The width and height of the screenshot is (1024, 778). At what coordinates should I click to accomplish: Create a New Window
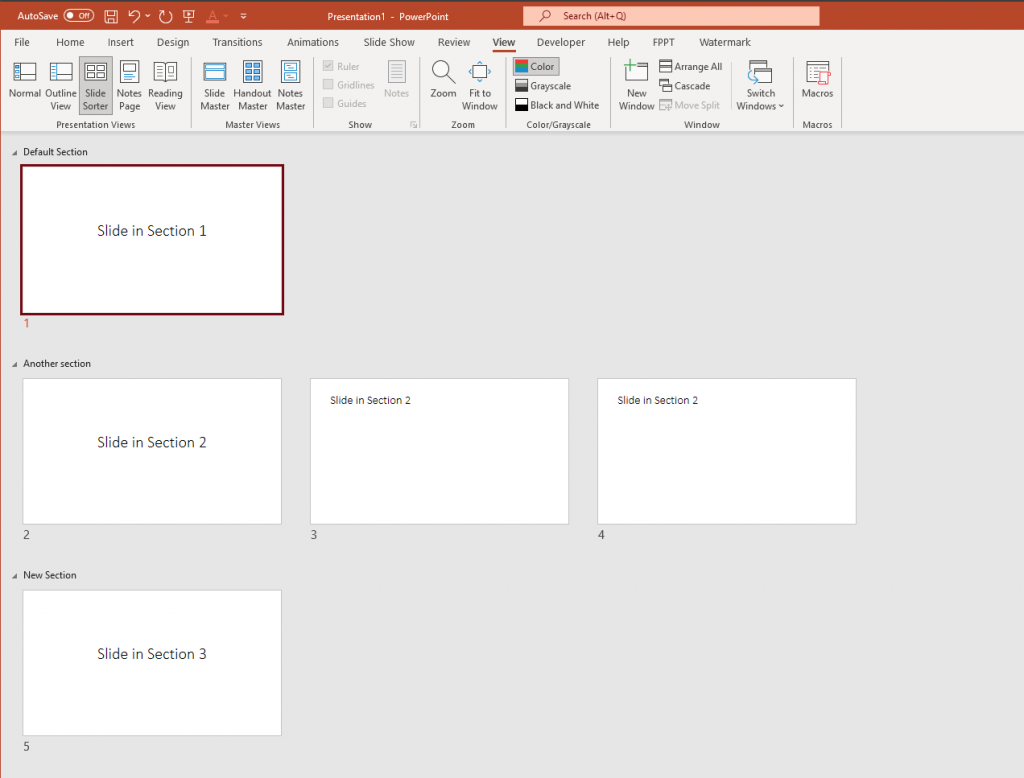point(636,85)
